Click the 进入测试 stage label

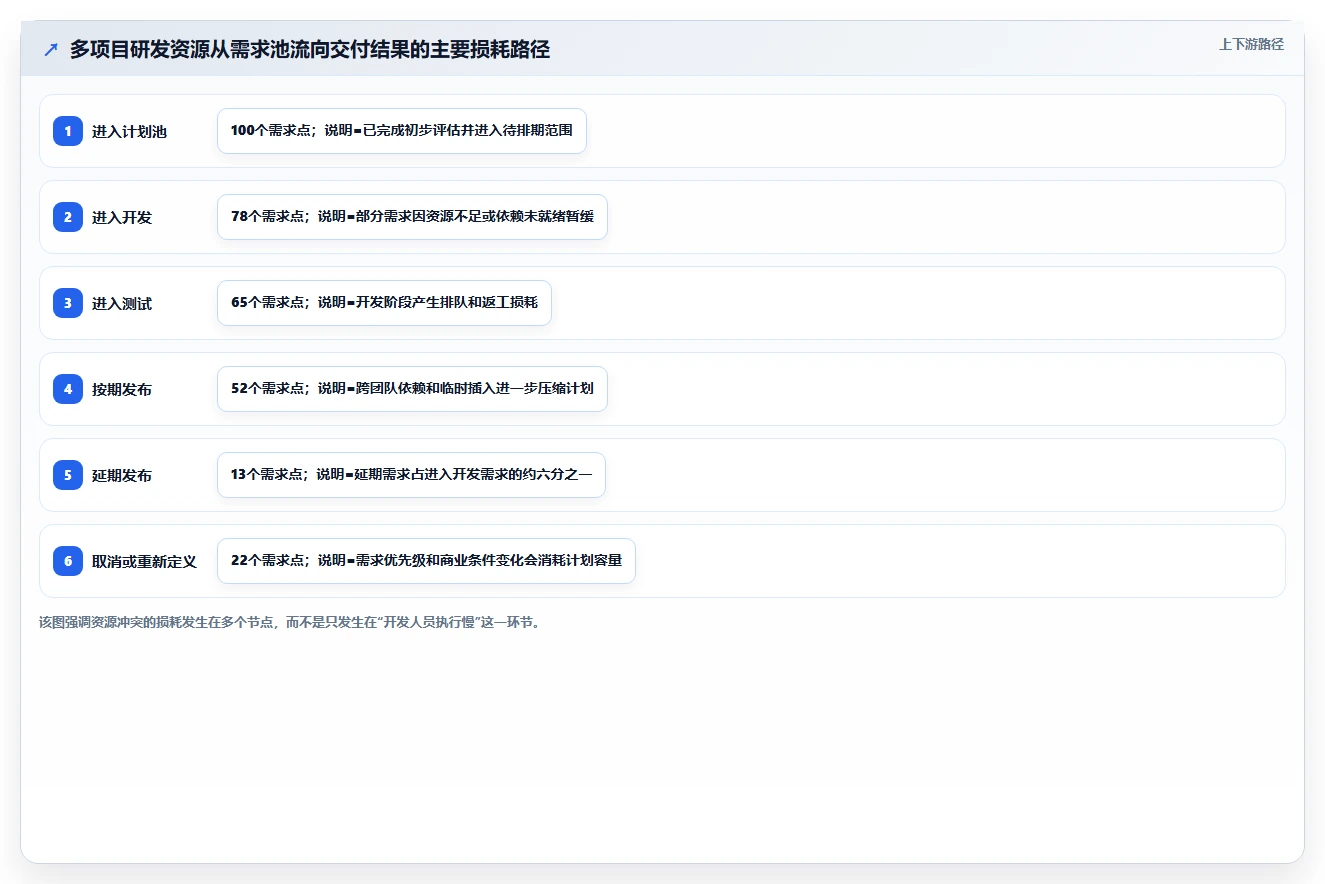[x=122, y=304]
